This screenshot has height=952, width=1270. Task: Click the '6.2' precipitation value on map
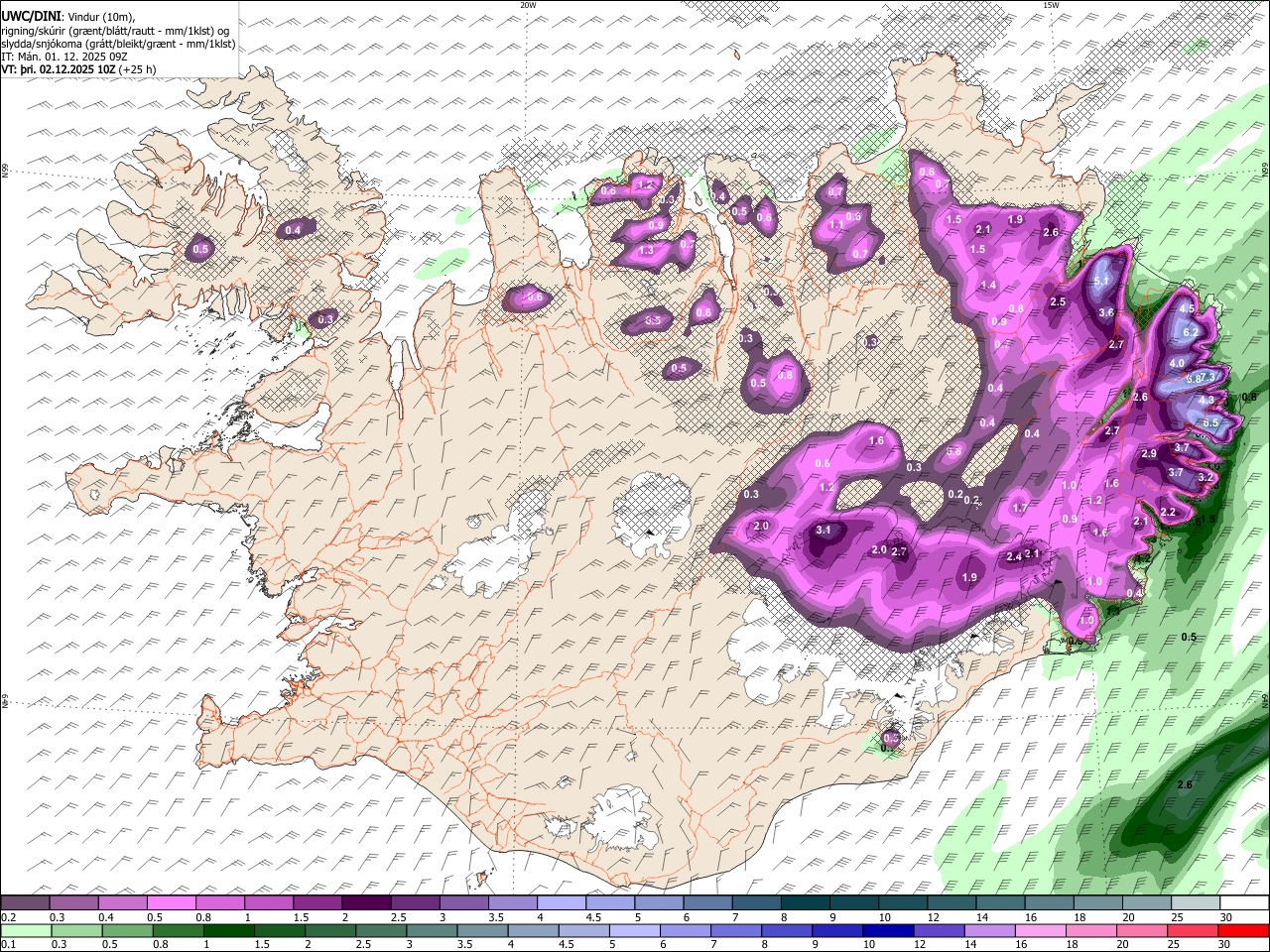coord(1192,332)
